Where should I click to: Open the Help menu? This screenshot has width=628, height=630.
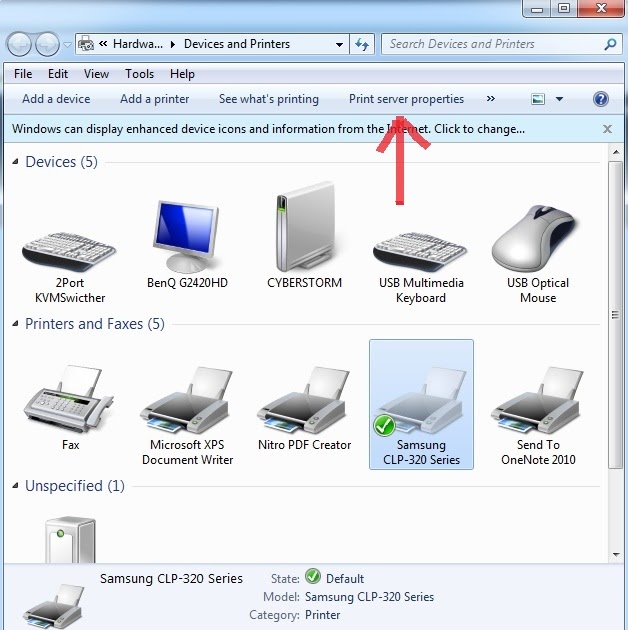click(x=182, y=74)
